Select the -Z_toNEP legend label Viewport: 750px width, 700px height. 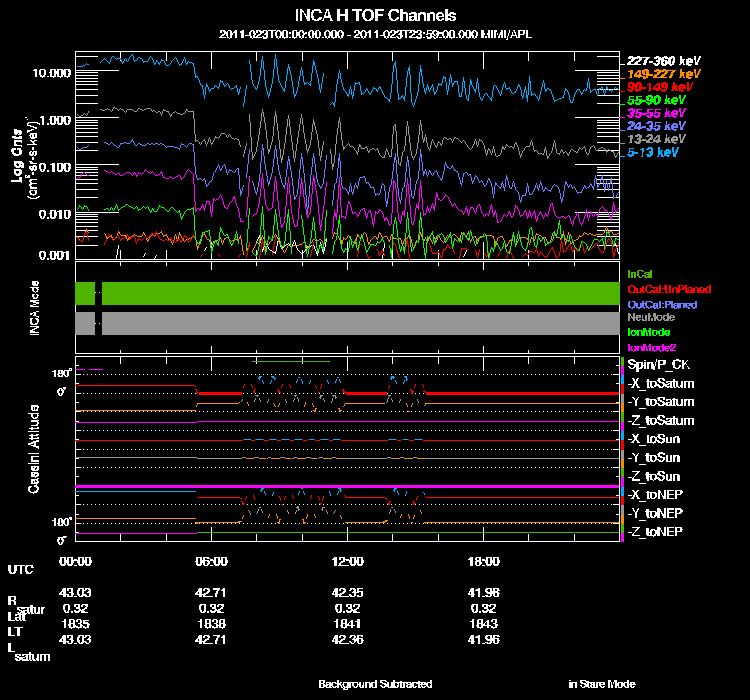(x=656, y=530)
